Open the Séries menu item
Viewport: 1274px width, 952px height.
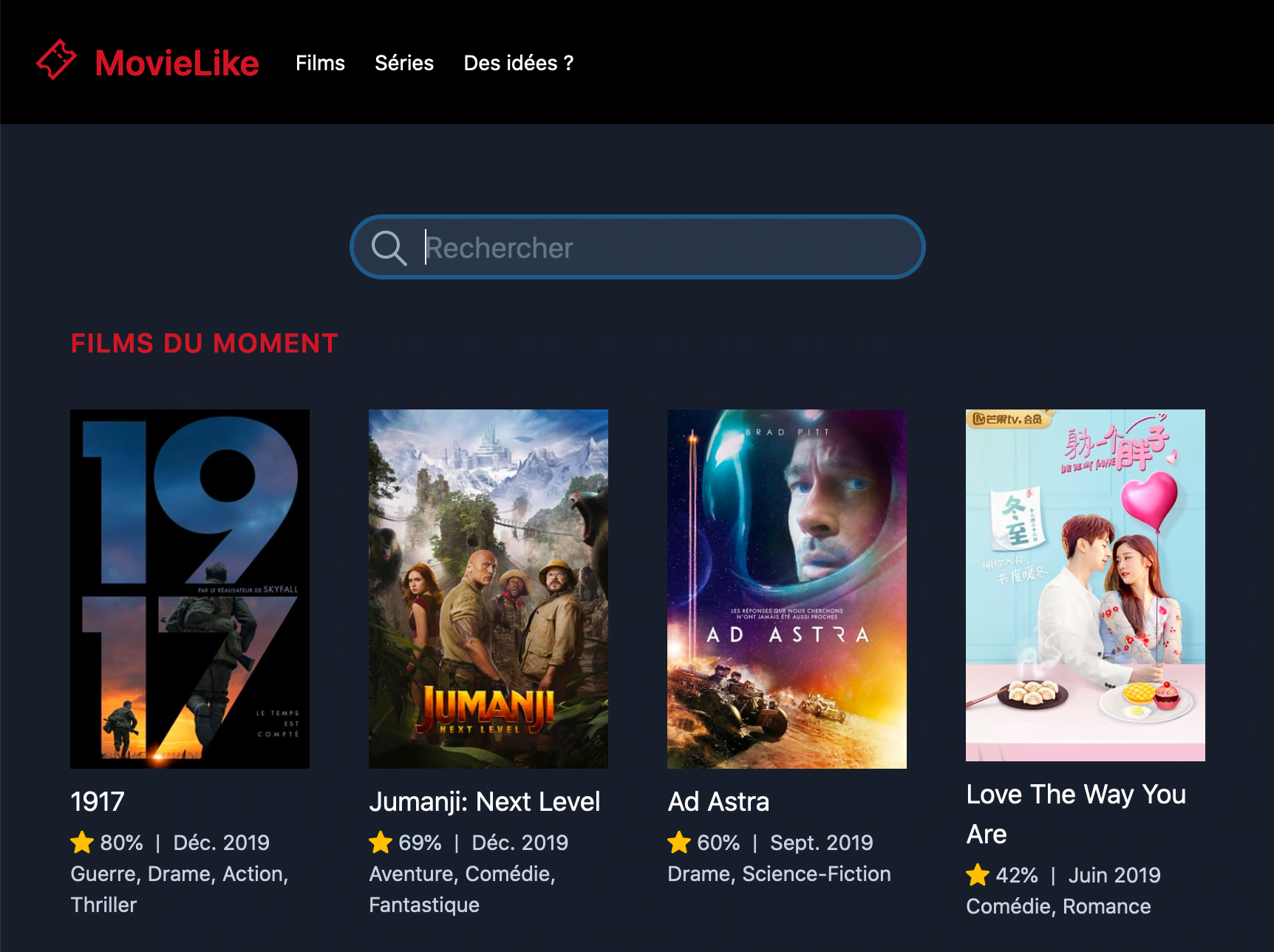pos(404,63)
